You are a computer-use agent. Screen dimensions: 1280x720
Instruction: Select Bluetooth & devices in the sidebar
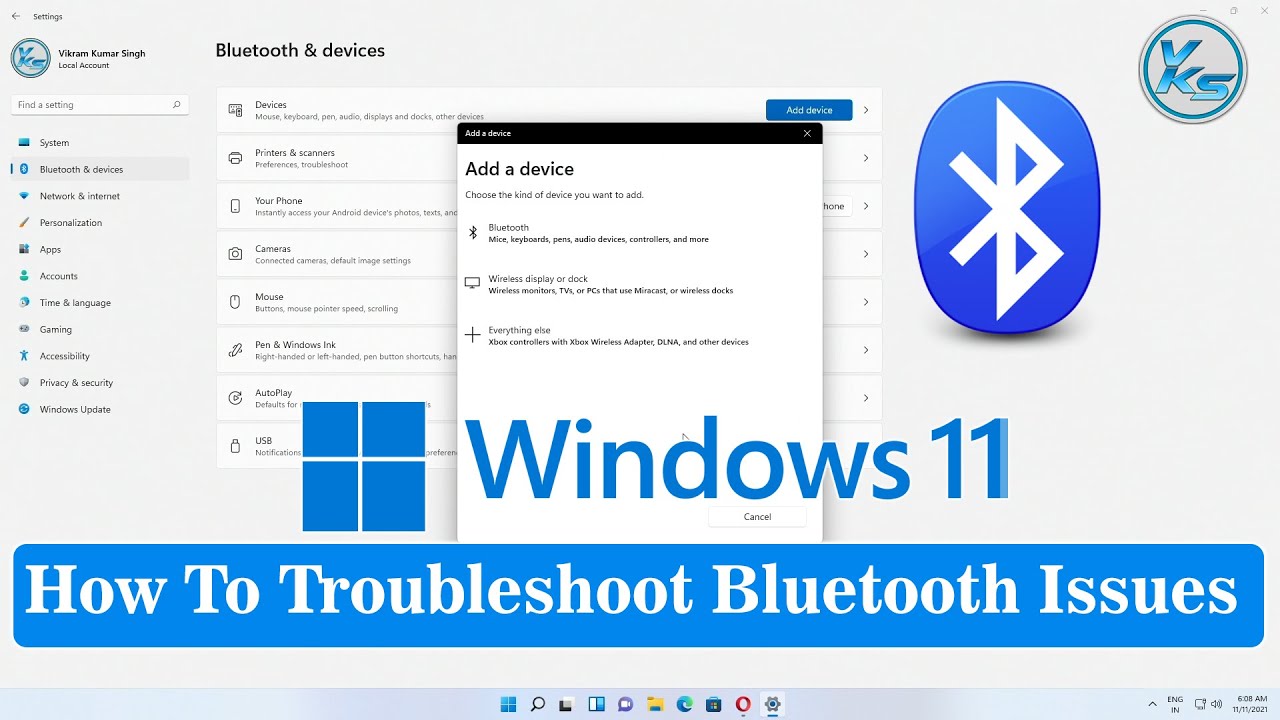[100, 170]
